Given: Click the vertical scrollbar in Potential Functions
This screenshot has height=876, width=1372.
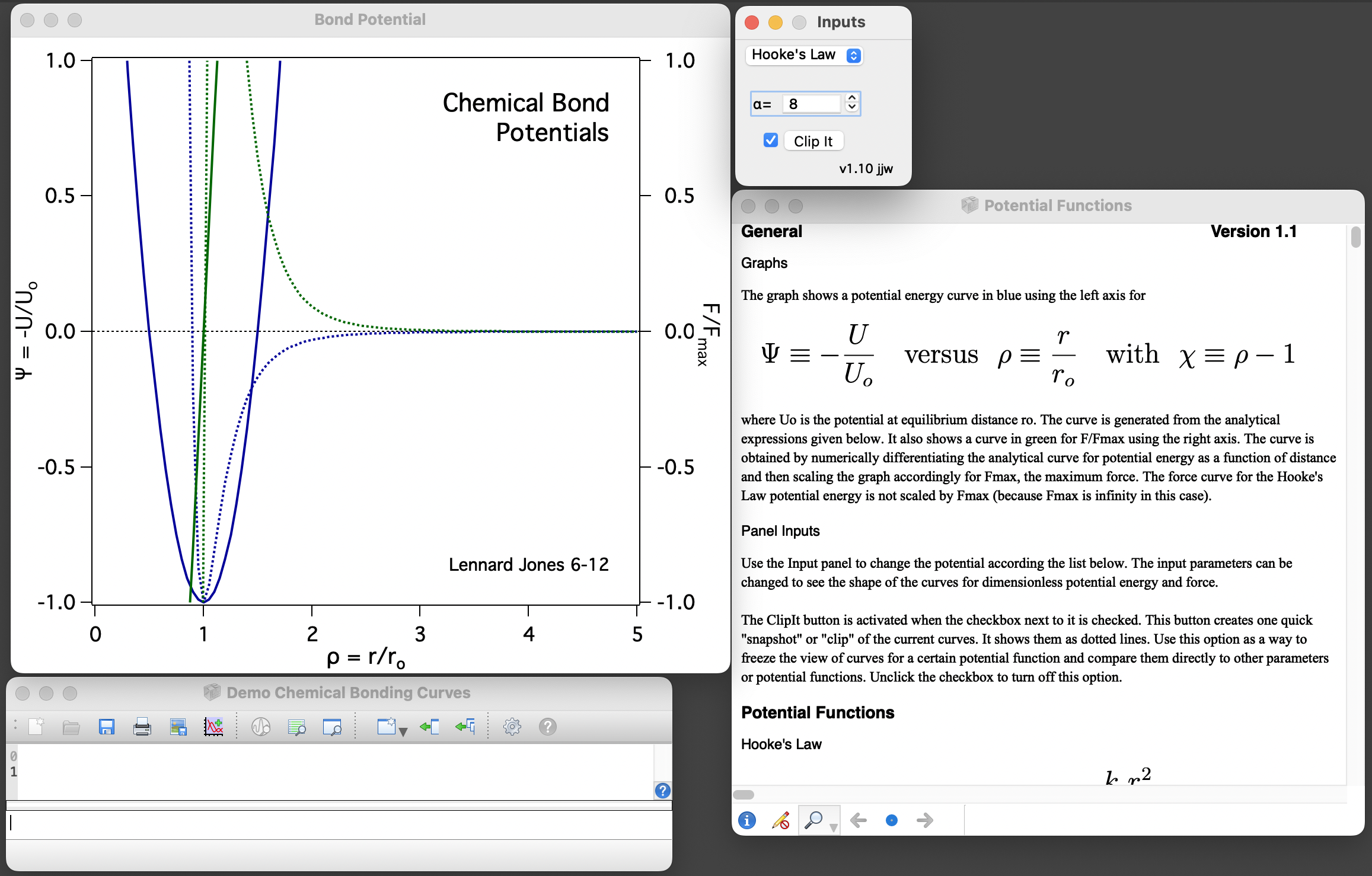Looking at the screenshot, I should 1355,237.
